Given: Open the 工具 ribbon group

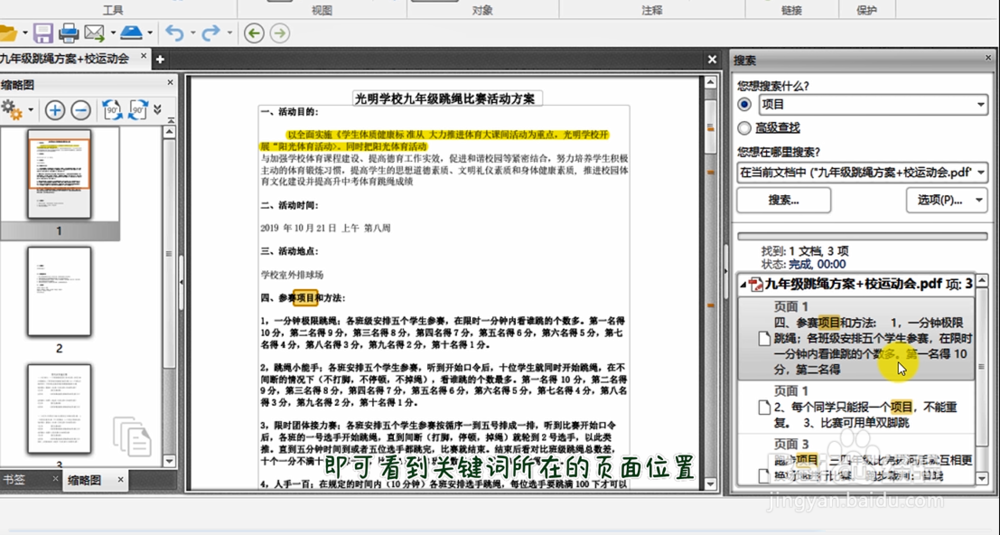Looking at the screenshot, I should point(113,10).
